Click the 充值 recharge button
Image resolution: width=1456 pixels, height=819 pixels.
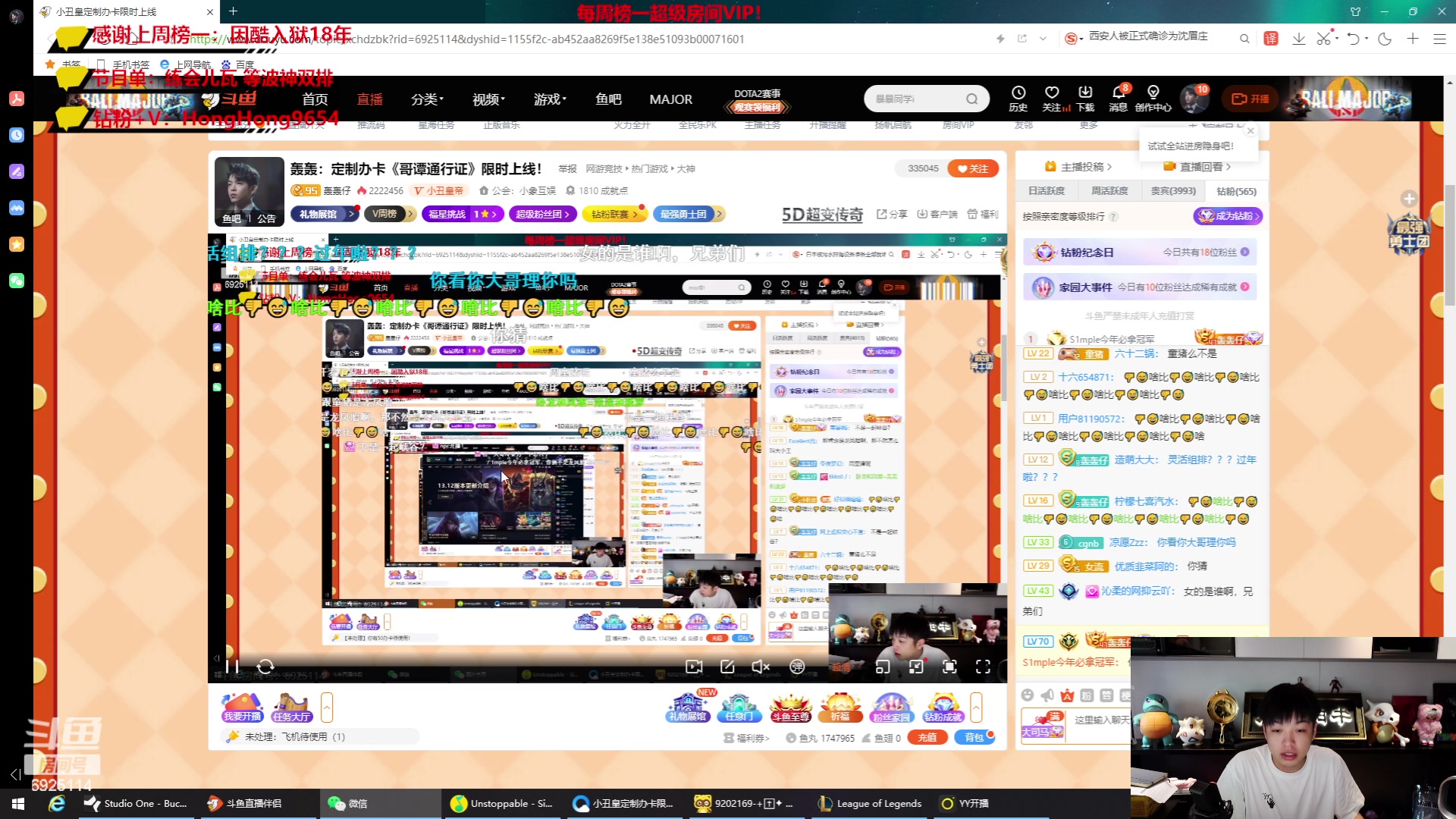point(927,737)
